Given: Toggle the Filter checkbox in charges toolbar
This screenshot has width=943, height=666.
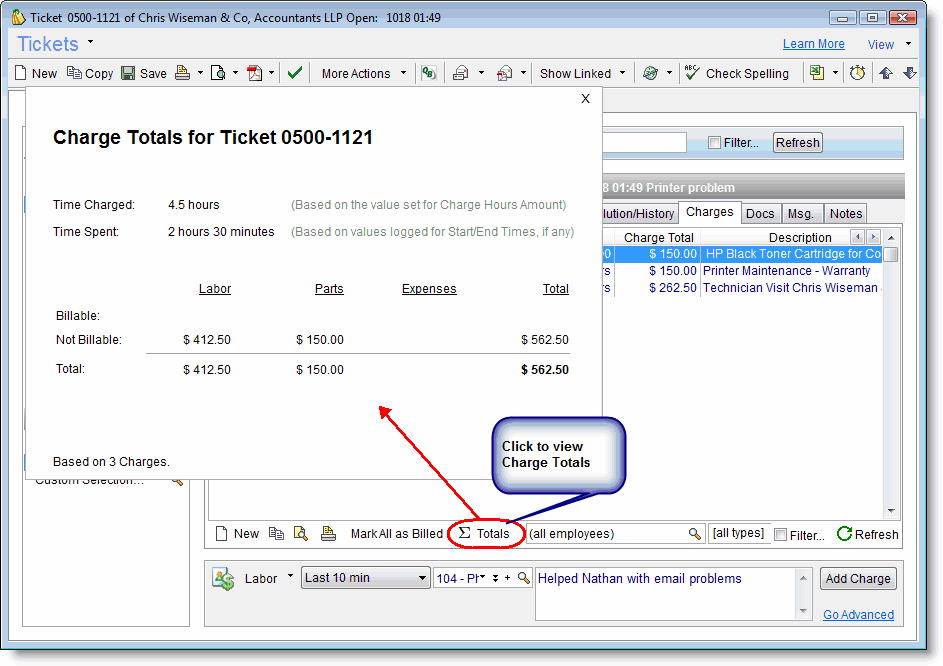Looking at the screenshot, I should (x=781, y=535).
